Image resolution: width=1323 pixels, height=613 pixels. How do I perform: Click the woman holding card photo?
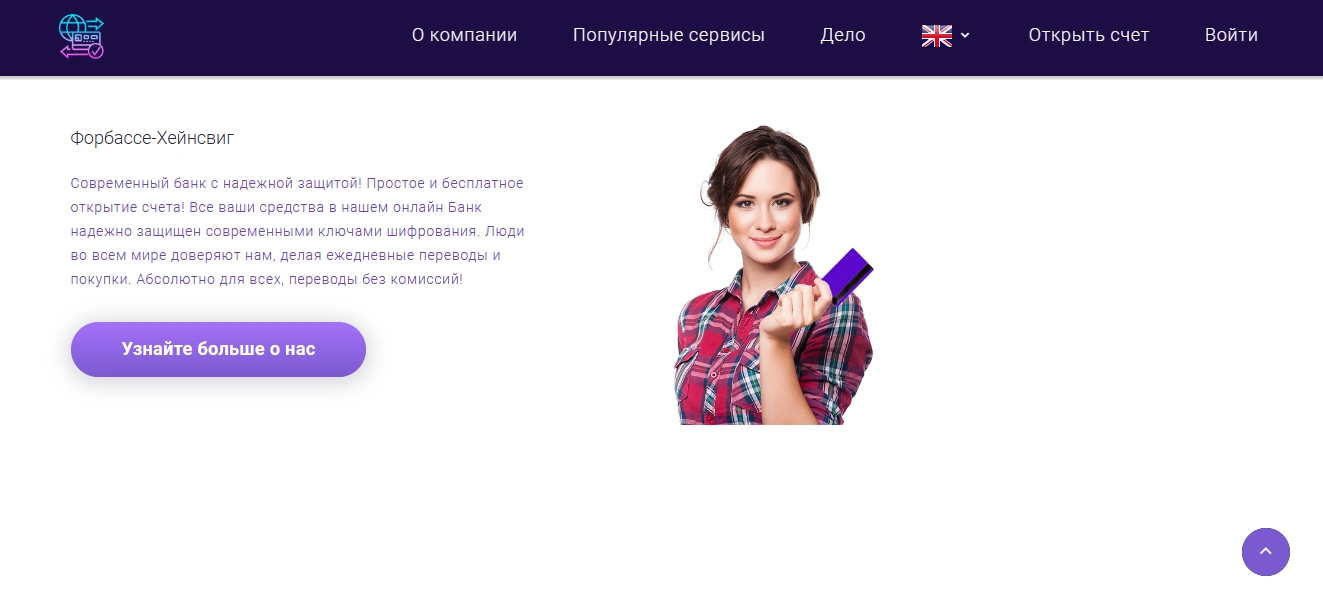pos(774,275)
